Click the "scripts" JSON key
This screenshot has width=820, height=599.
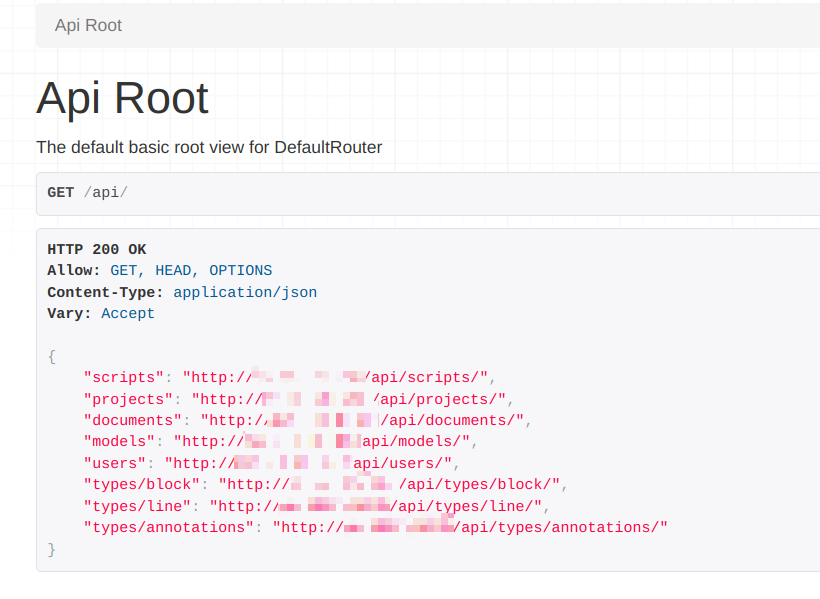pos(124,377)
